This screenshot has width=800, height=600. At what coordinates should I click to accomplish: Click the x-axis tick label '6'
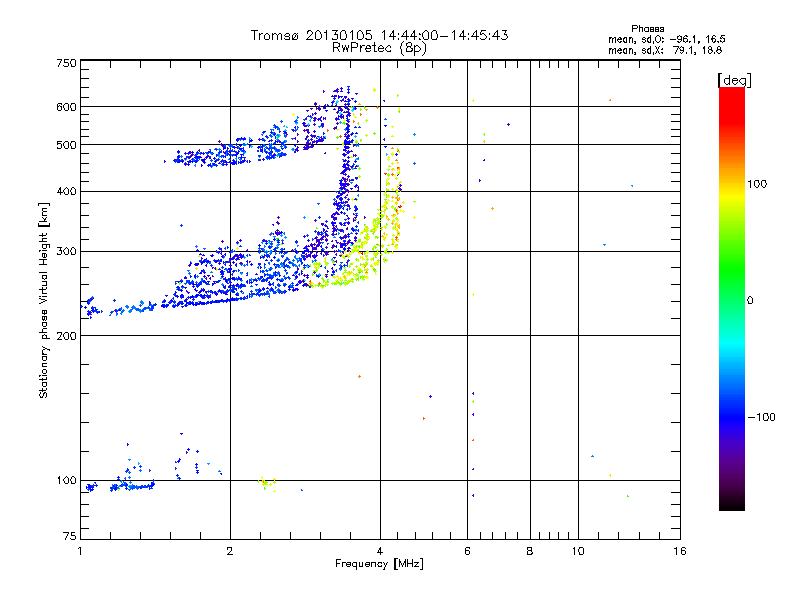(467, 551)
